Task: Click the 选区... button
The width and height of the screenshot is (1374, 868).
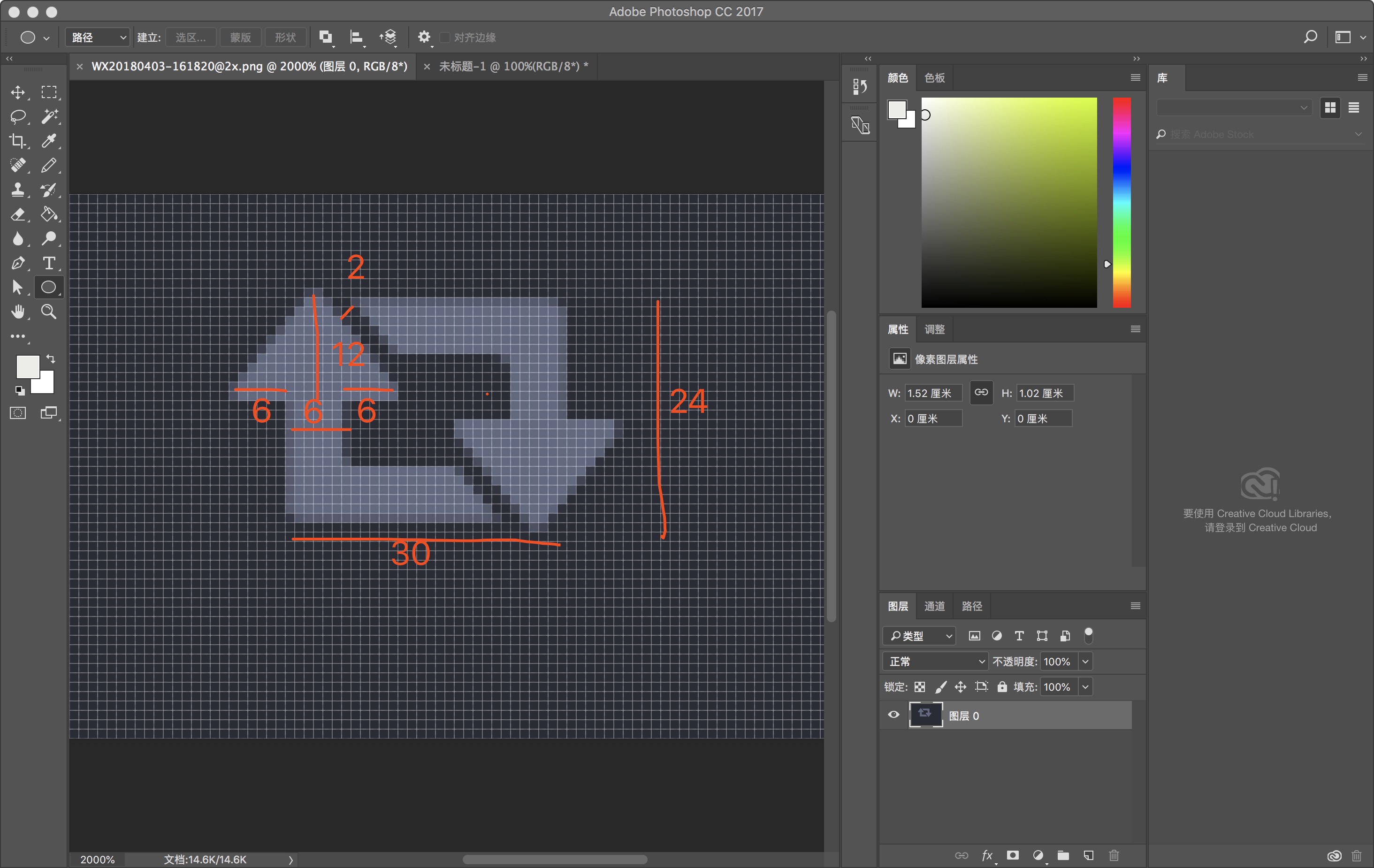Action: click(191, 38)
